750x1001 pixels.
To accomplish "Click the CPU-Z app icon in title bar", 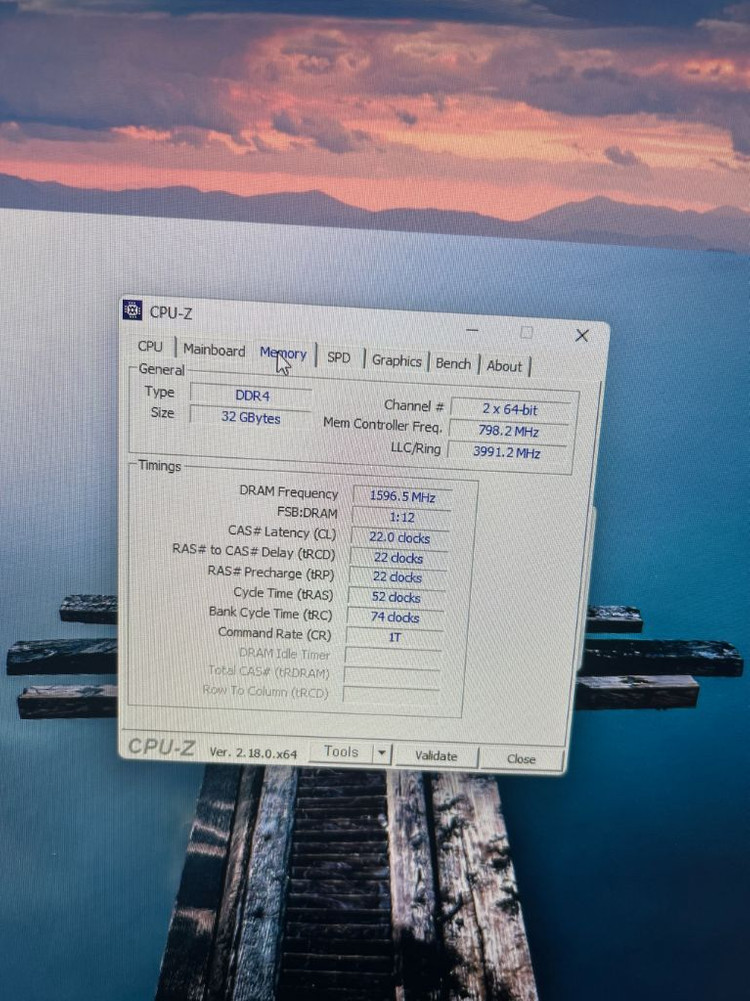I will pos(132,310).
